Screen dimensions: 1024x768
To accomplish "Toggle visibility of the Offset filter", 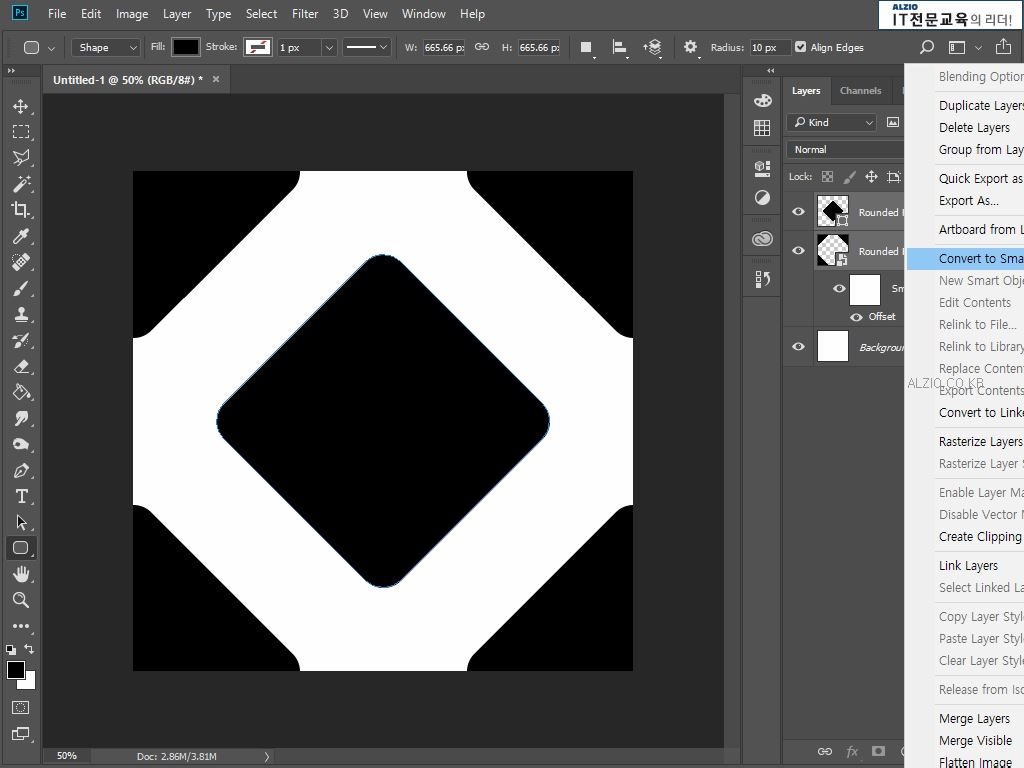I will click(856, 317).
